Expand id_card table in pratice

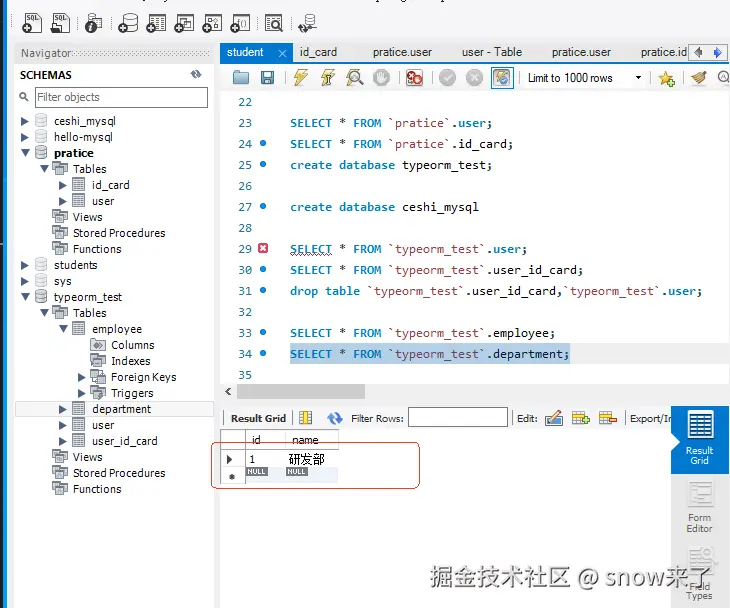tap(63, 185)
